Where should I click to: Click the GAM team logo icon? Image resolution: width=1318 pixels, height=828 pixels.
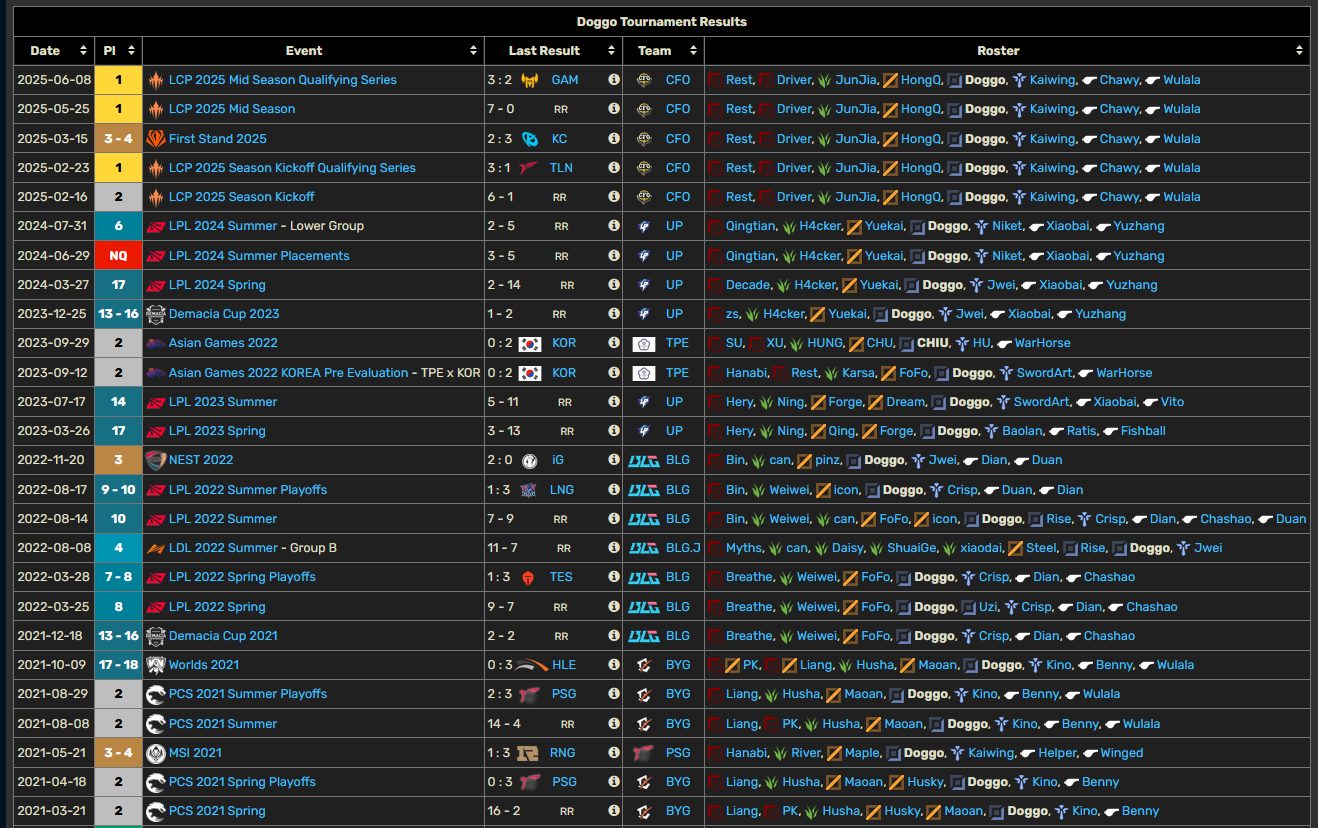[530, 80]
